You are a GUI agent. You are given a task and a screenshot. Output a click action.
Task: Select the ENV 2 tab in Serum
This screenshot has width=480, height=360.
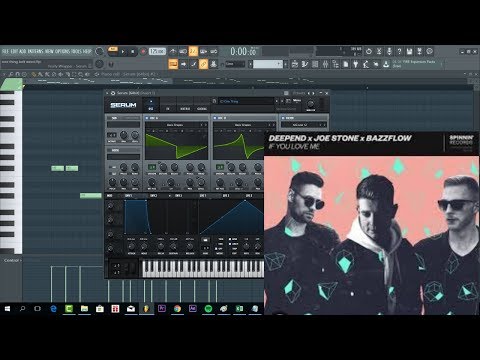(x=153, y=196)
